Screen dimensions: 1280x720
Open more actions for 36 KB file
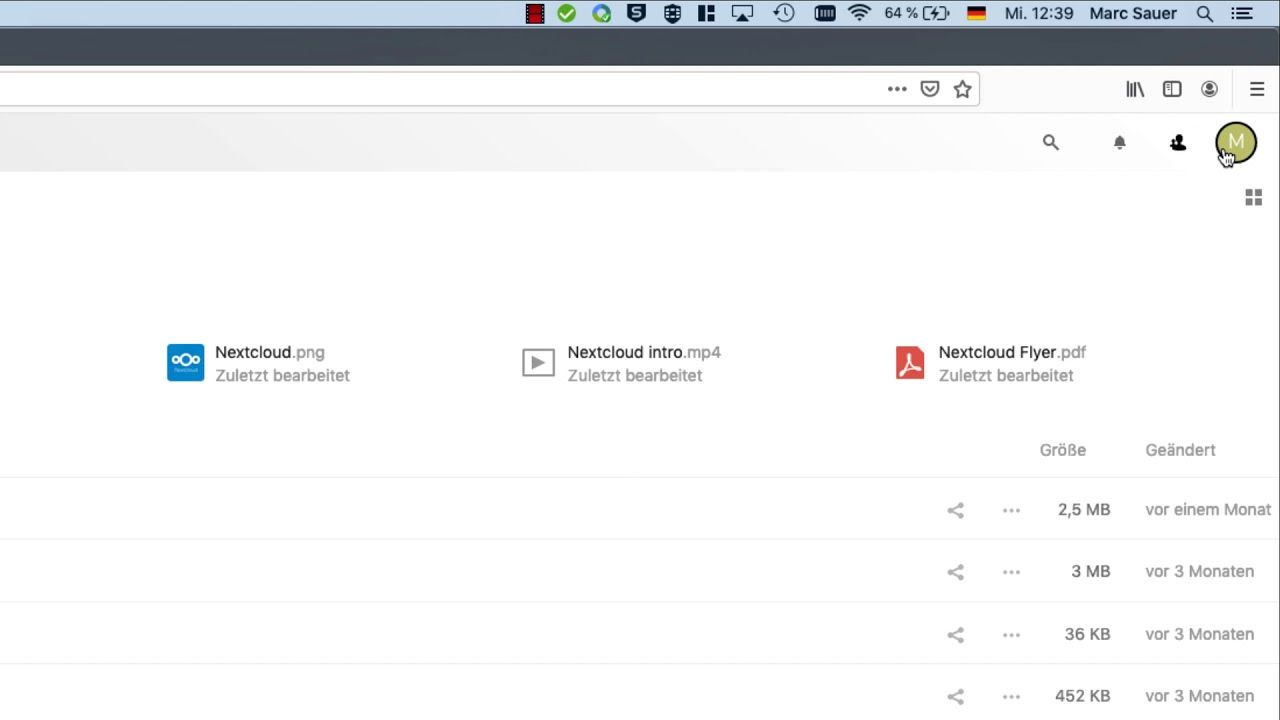(1011, 634)
